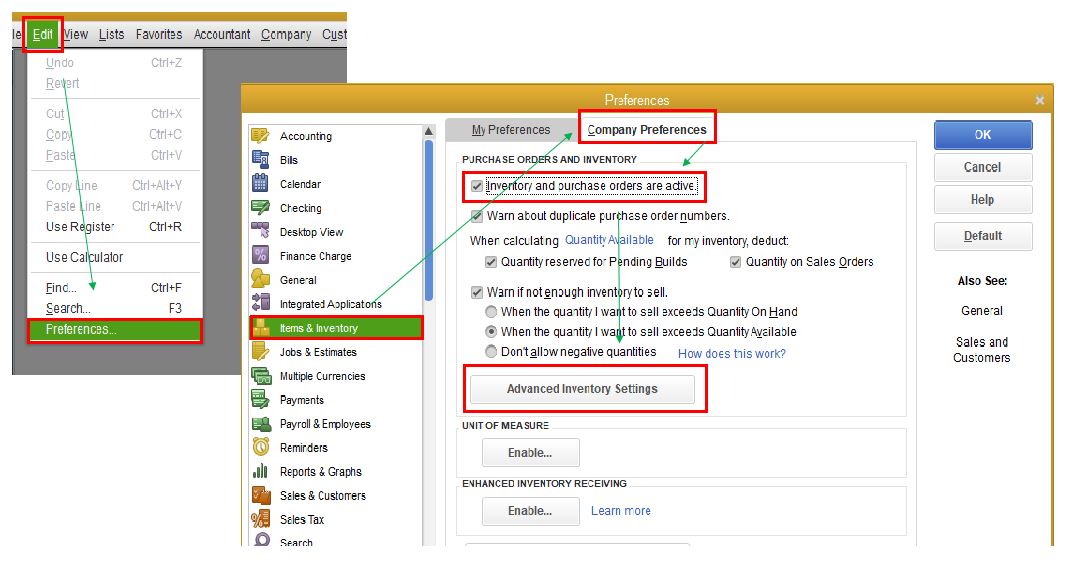Image resolution: width=1087 pixels, height=579 pixels.
Task: Click the OK button
Action: pyautogui.click(x=983, y=135)
